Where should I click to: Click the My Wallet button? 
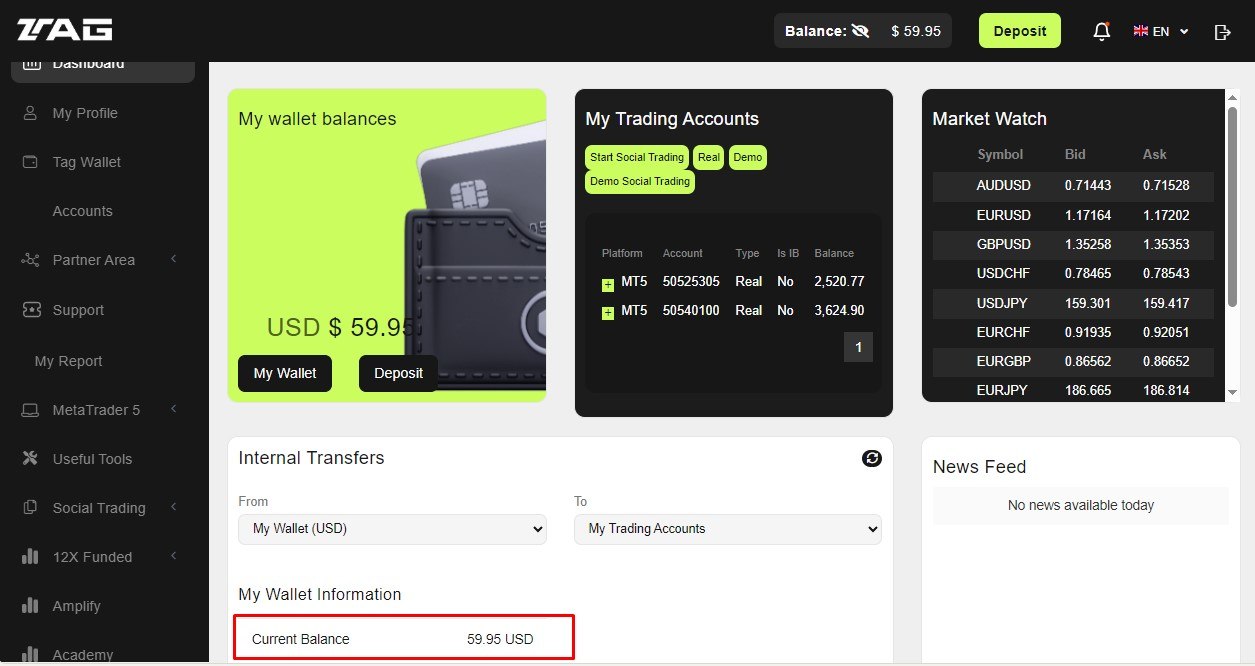coord(284,373)
